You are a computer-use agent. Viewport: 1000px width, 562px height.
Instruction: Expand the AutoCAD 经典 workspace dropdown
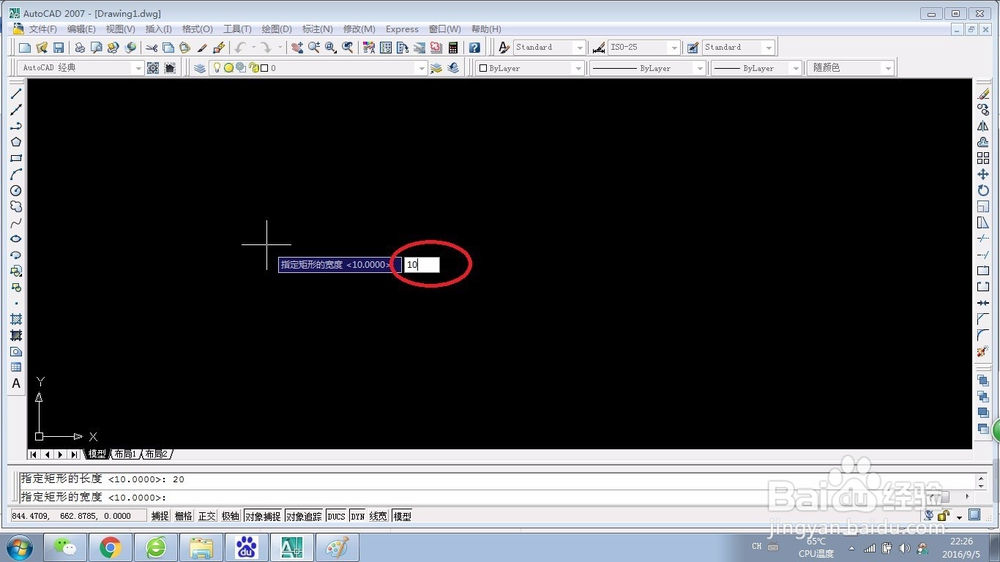point(138,68)
